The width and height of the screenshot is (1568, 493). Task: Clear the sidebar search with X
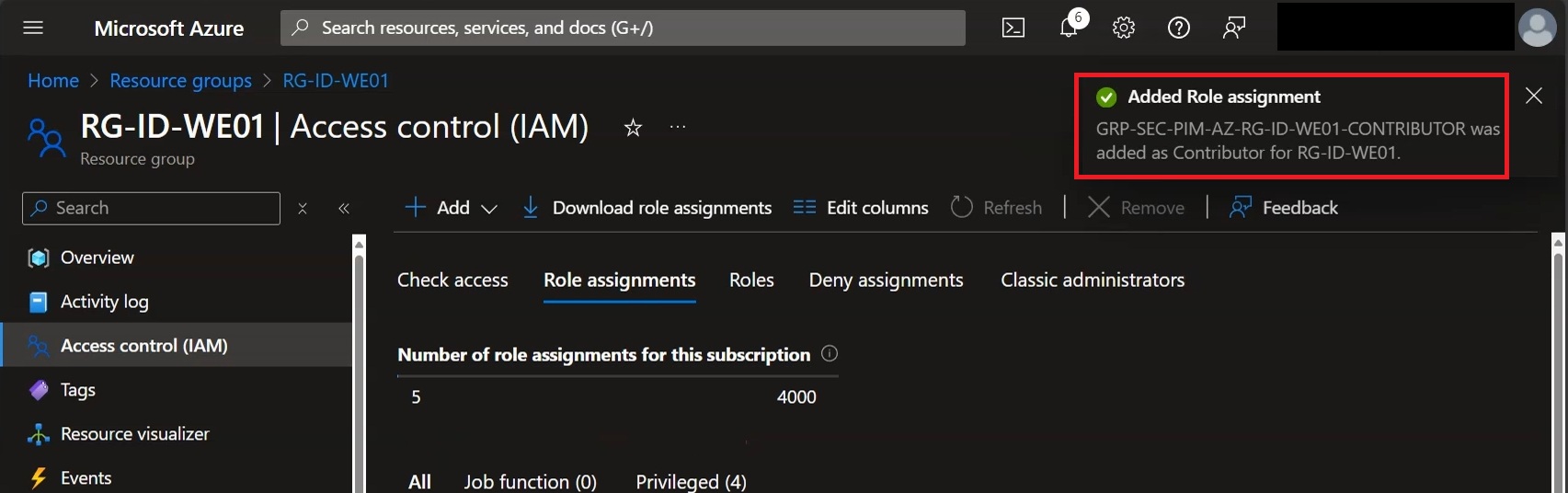pos(303,209)
